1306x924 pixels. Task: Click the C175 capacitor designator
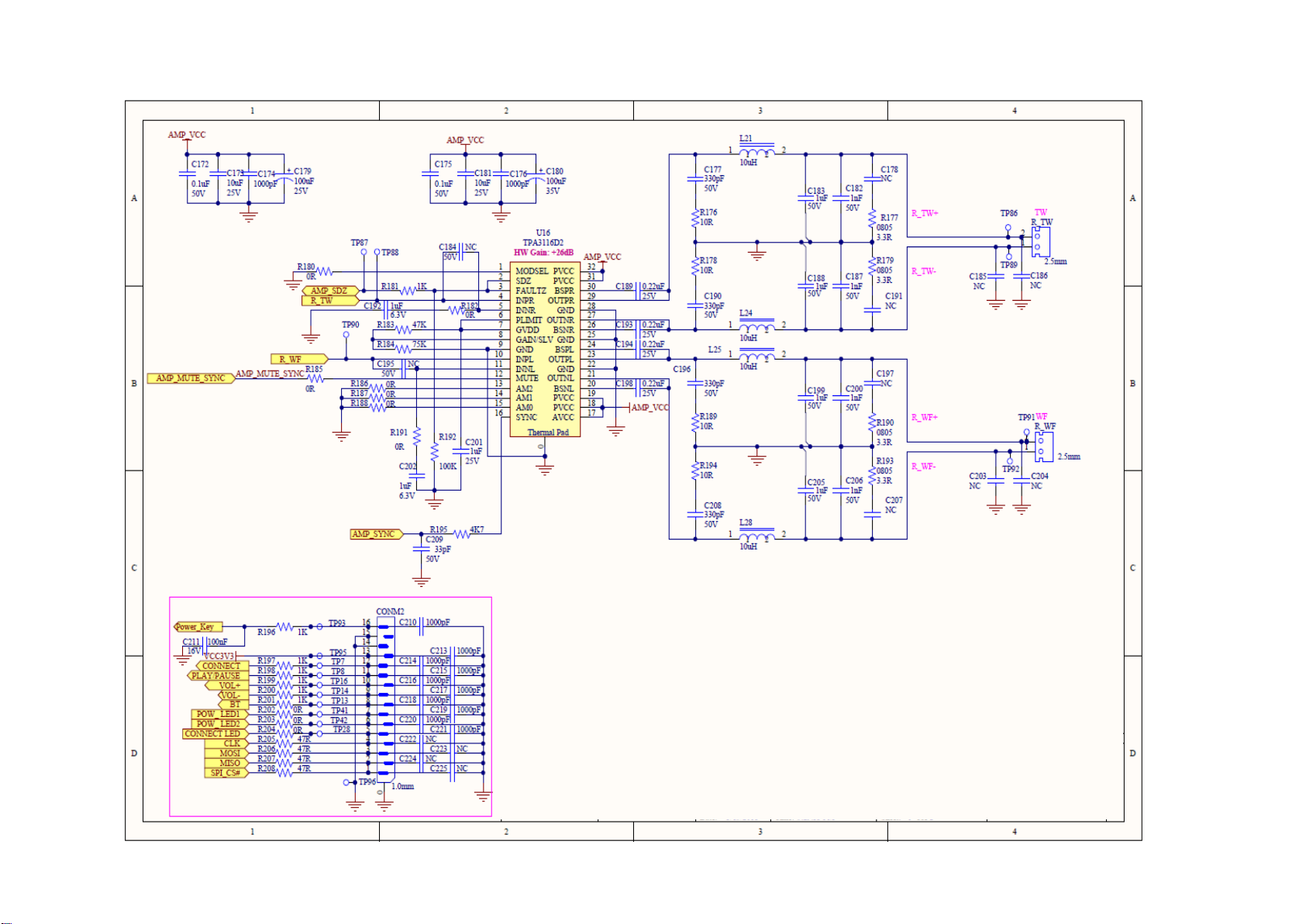pyautogui.click(x=443, y=164)
